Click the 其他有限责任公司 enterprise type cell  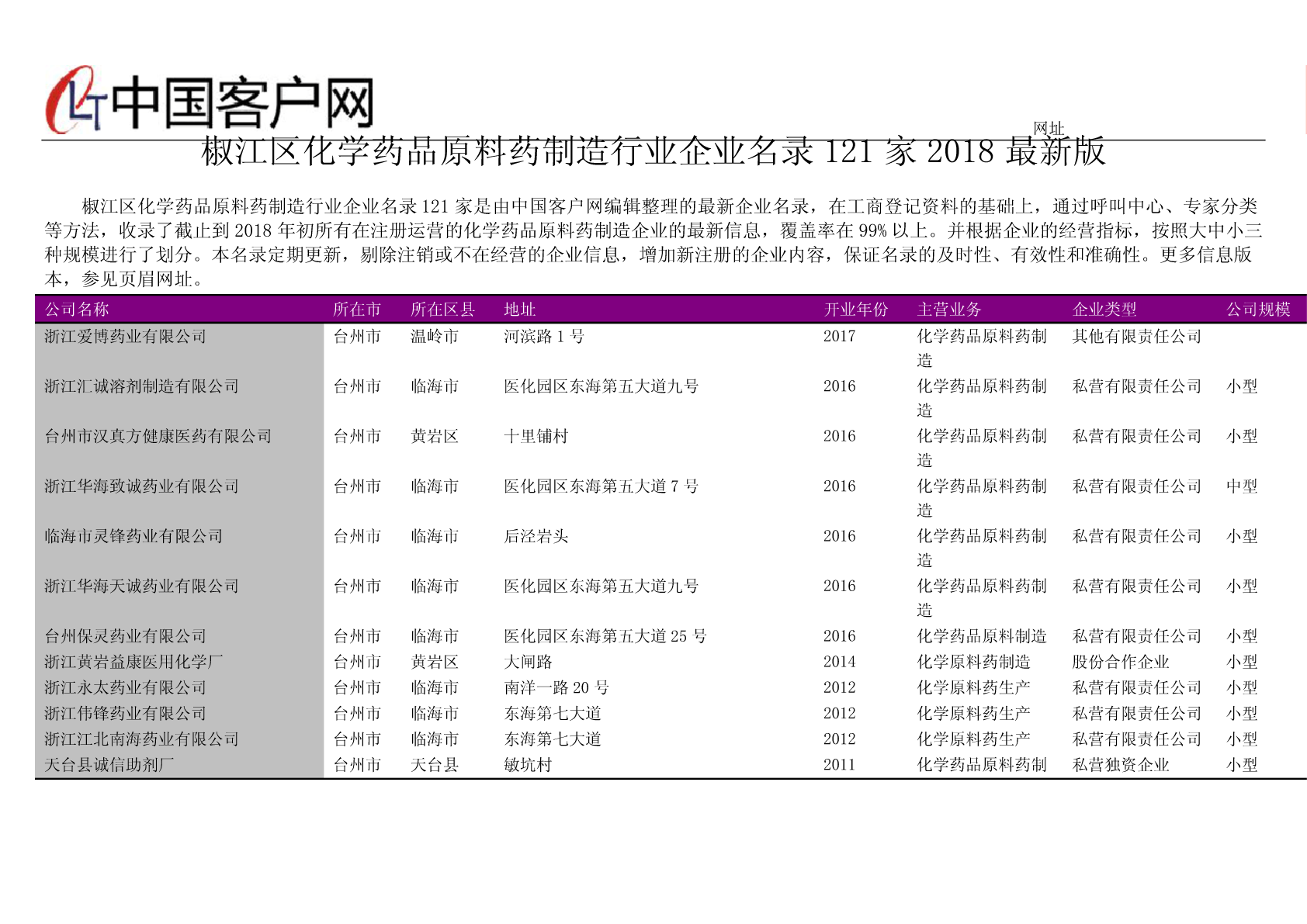1137,336
